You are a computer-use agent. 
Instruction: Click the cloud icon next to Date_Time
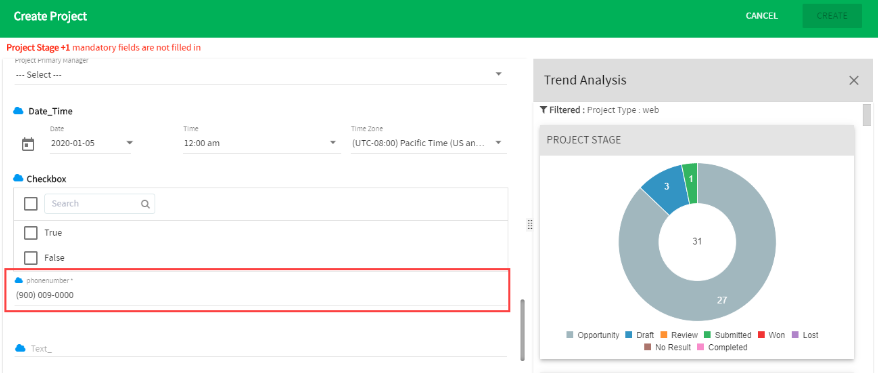[x=18, y=111]
